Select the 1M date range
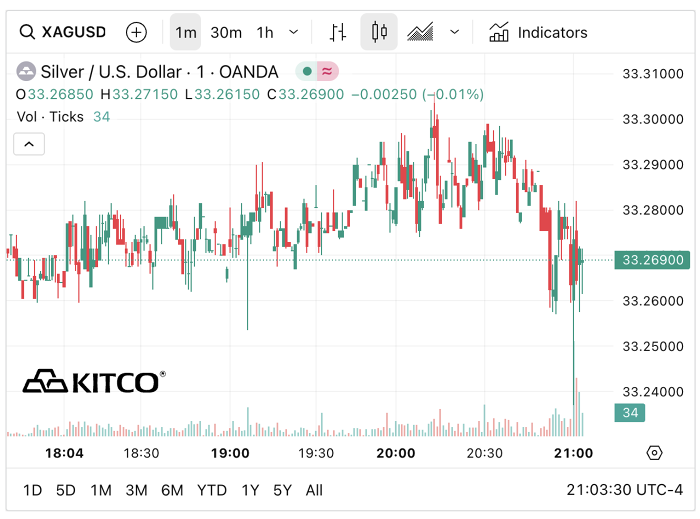 click(101, 490)
